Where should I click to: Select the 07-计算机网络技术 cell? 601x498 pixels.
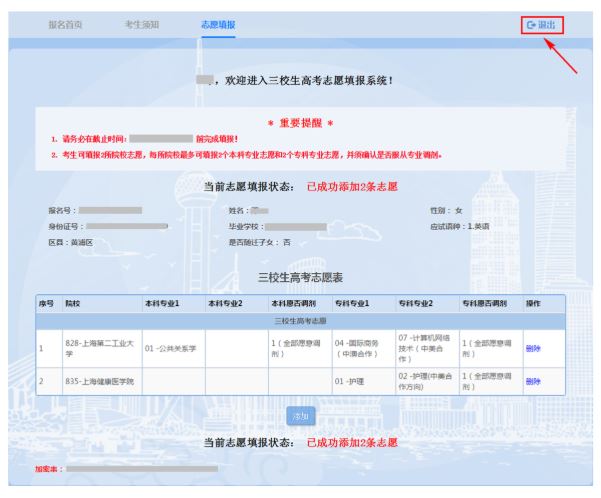click(425, 348)
